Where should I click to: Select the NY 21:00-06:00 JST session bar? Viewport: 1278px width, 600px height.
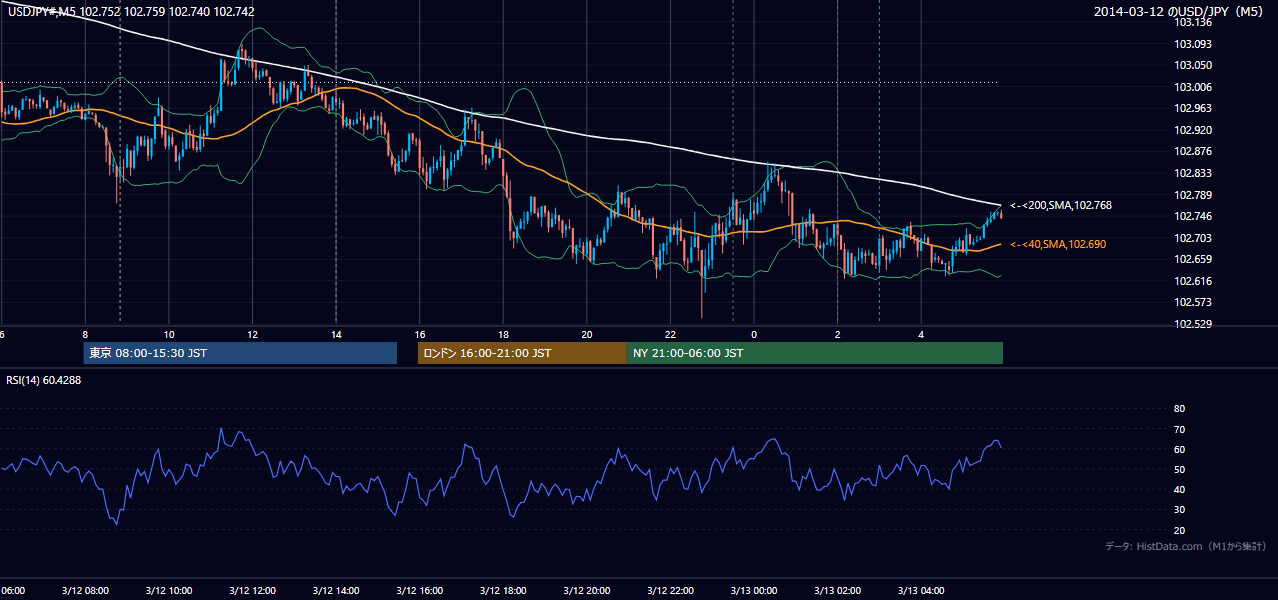click(815, 353)
